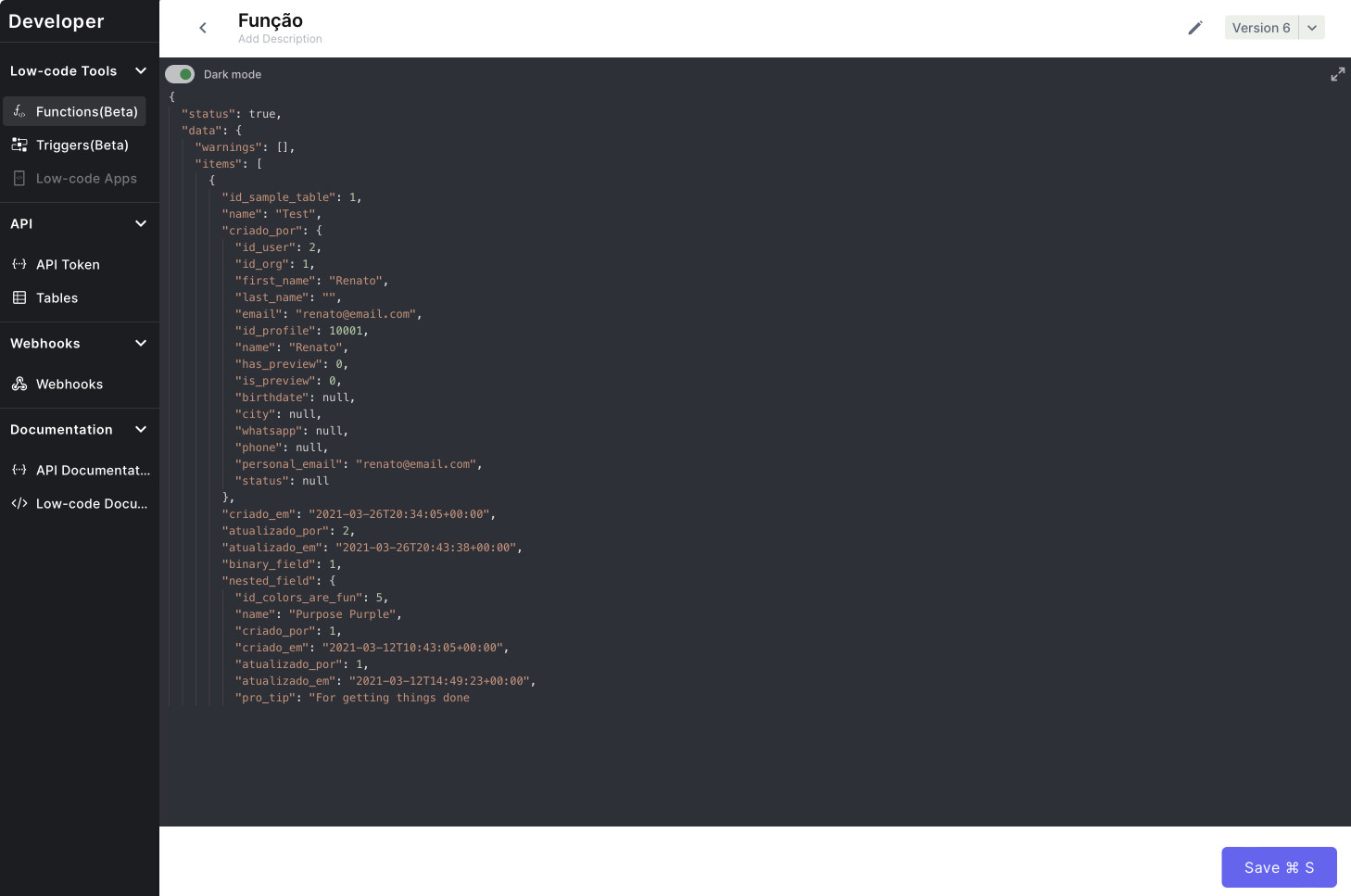Open API Documentation menu item

[80, 470]
